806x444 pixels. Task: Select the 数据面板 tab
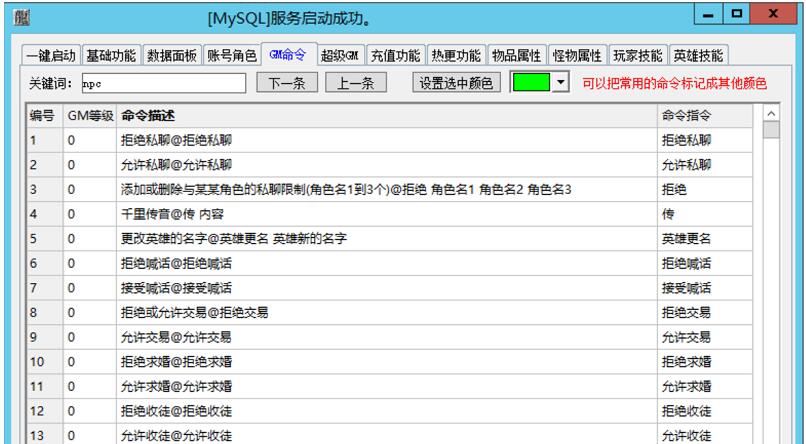[x=173, y=55]
